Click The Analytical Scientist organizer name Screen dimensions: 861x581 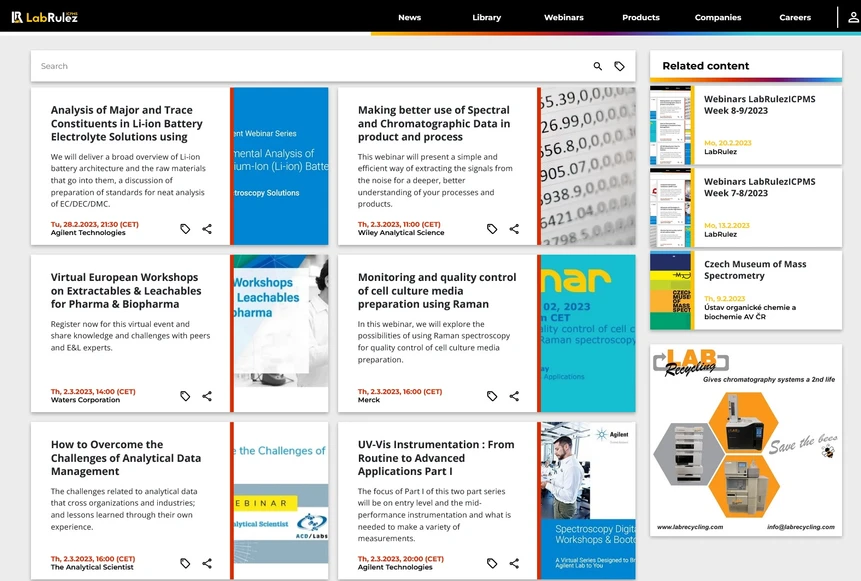[x=92, y=567]
